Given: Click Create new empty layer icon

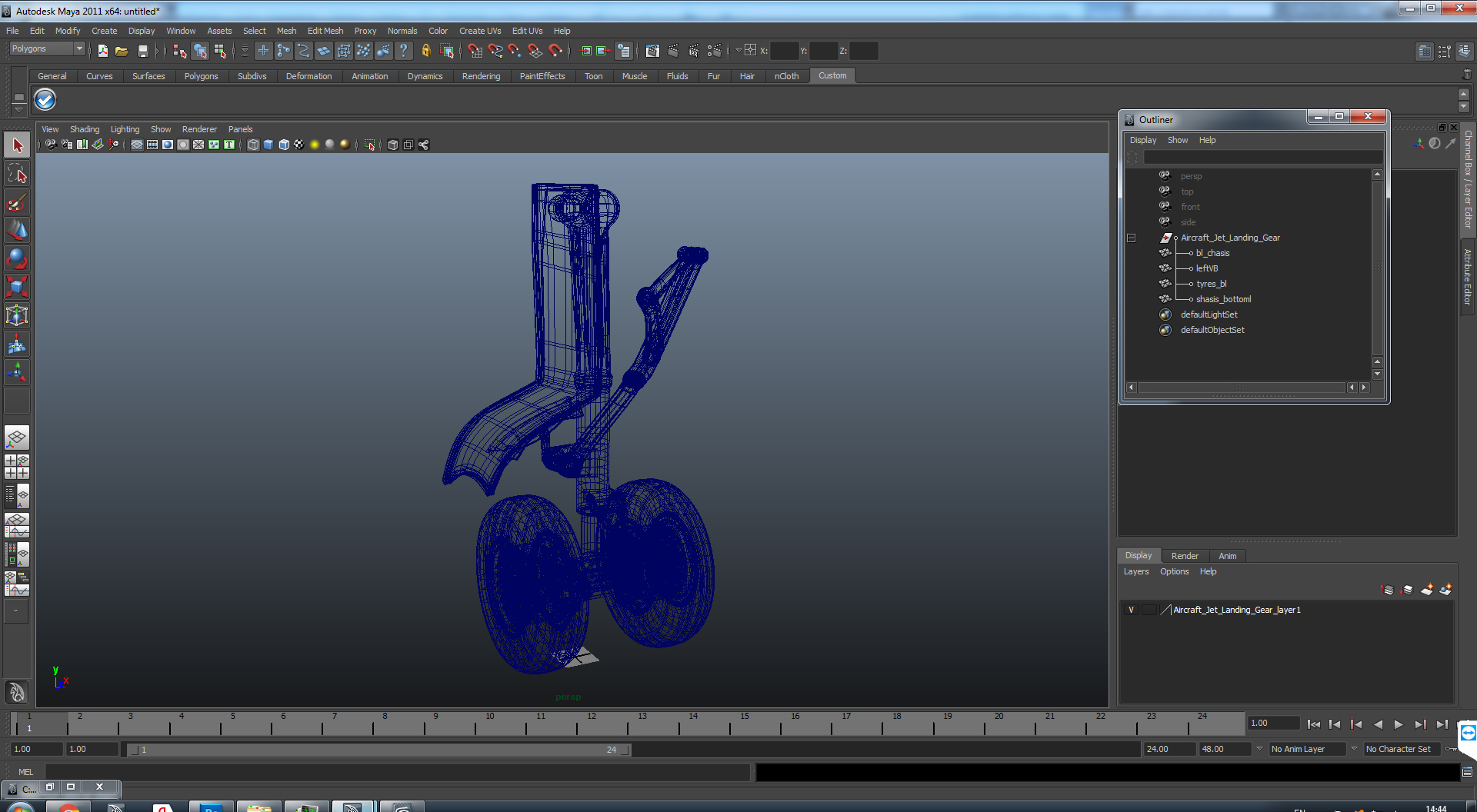Looking at the screenshot, I should click(1427, 590).
